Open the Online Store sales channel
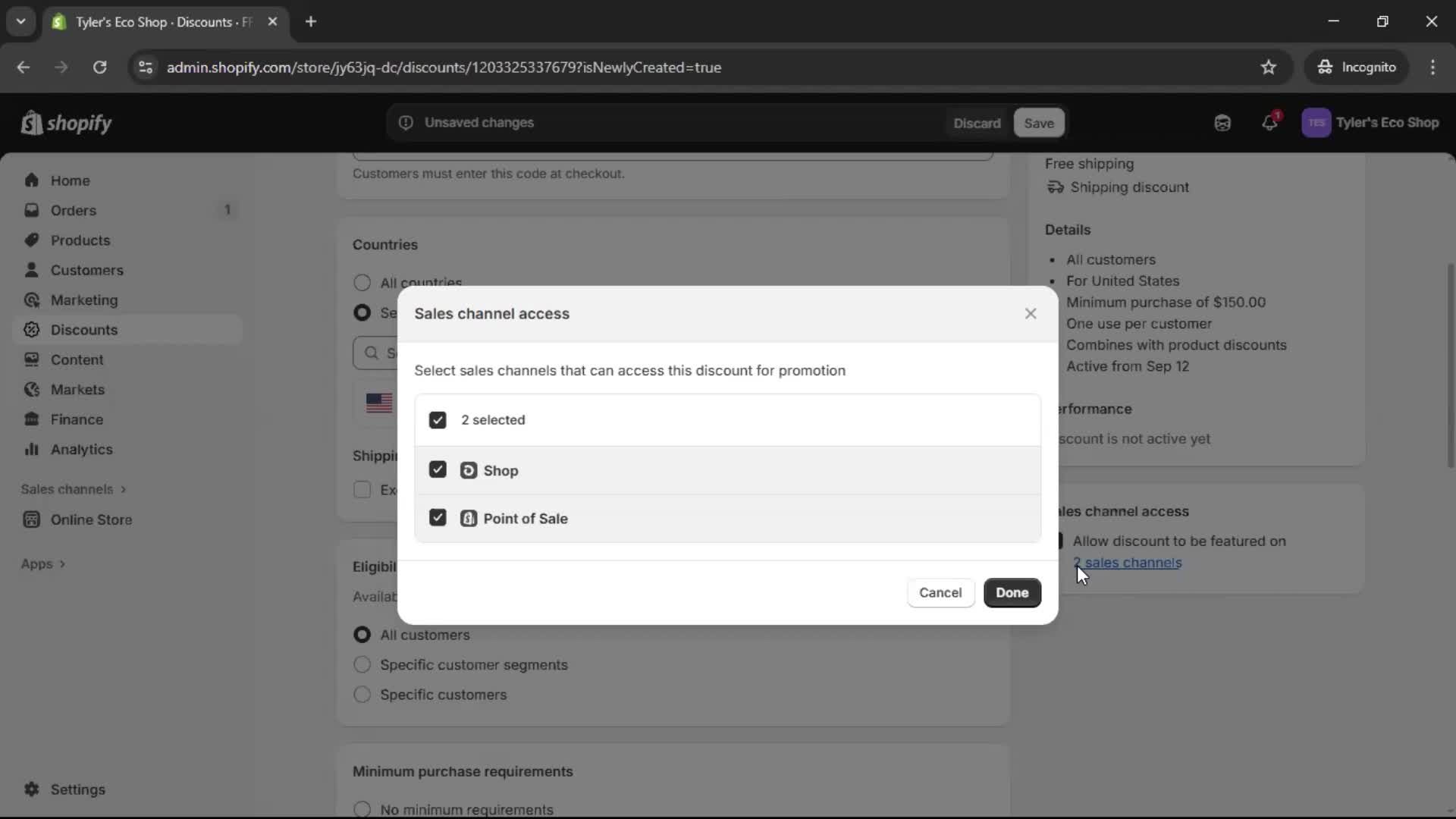Image resolution: width=1456 pixels, height=819 pixels. (89, 520)
